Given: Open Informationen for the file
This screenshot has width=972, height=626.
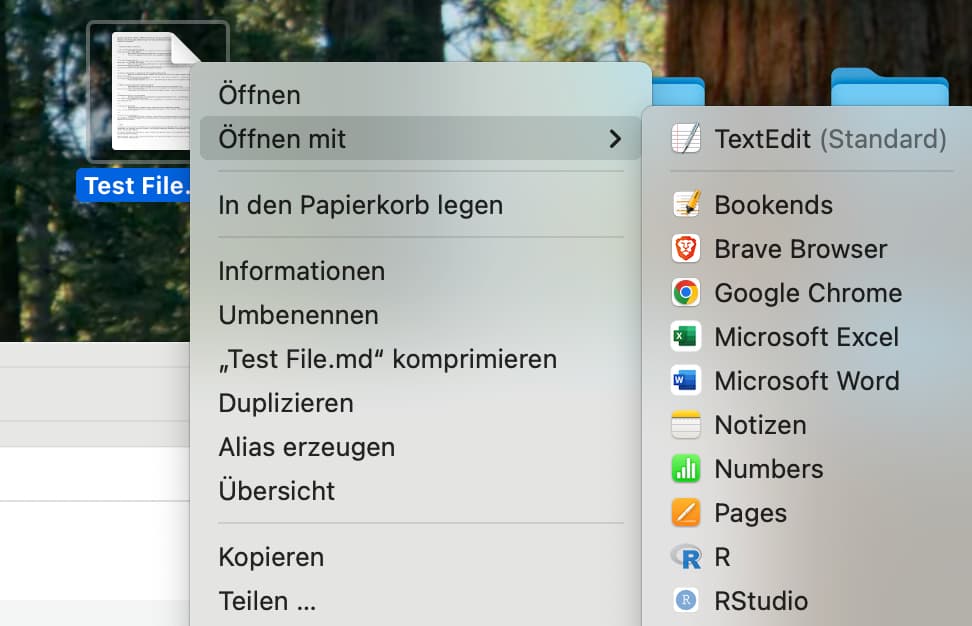Looking at the screenshot, I should (301, 271).
